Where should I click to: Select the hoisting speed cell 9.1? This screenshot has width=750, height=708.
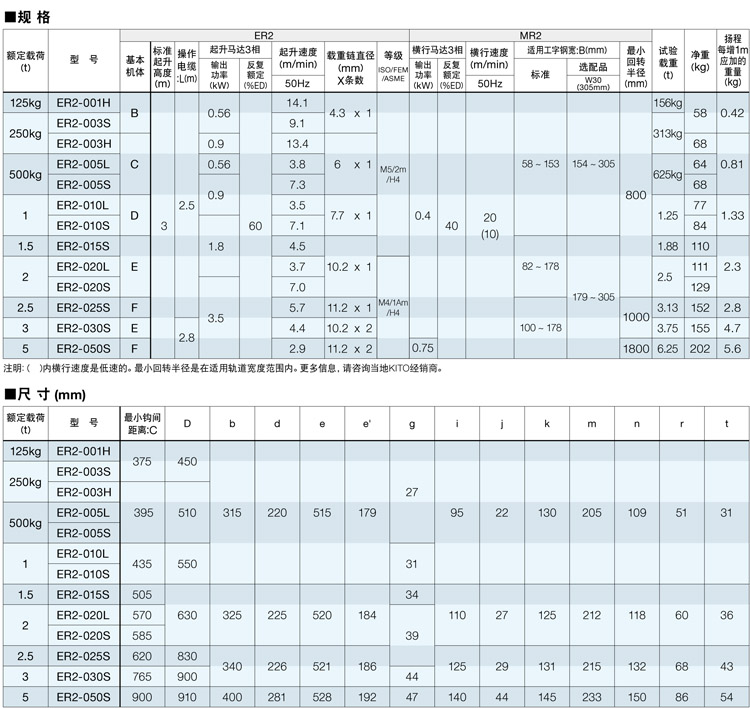pos(297,123)
